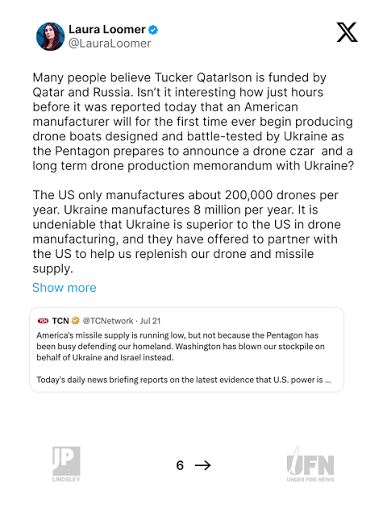Click the blue verified badge beside Laura Loomer
This screenshot has width=387, height=516.
pyautogui.click(x=153, y=30)
